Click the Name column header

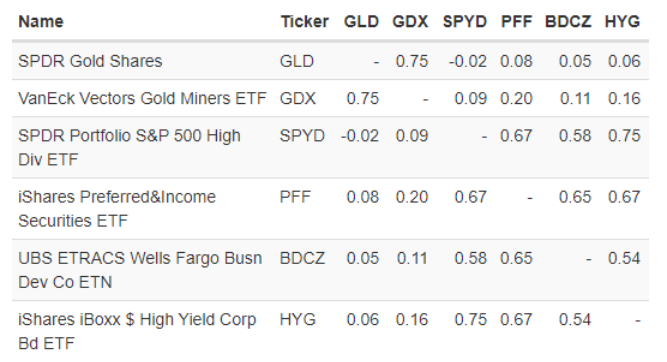point(41,21)
